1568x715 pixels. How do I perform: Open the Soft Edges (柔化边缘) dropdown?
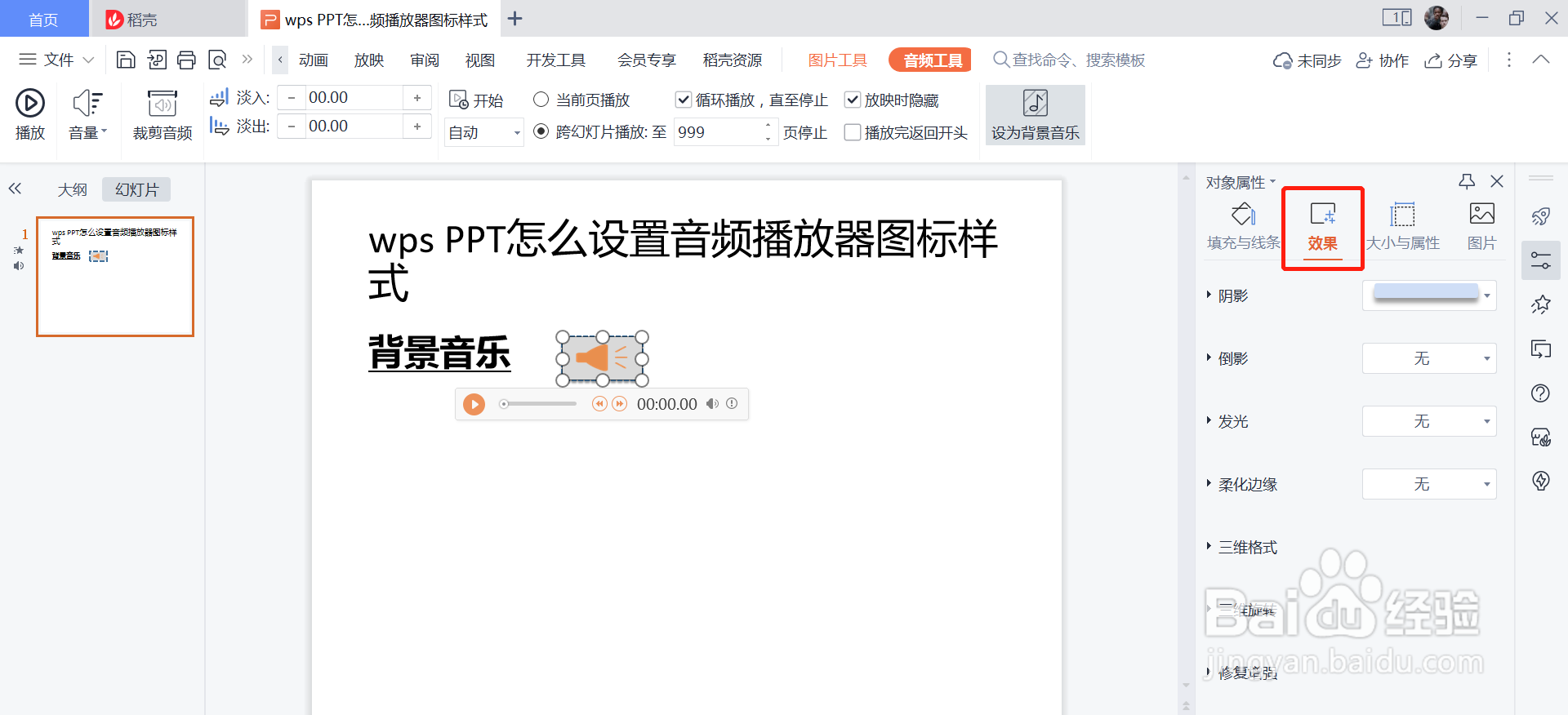coord(1429,484)
